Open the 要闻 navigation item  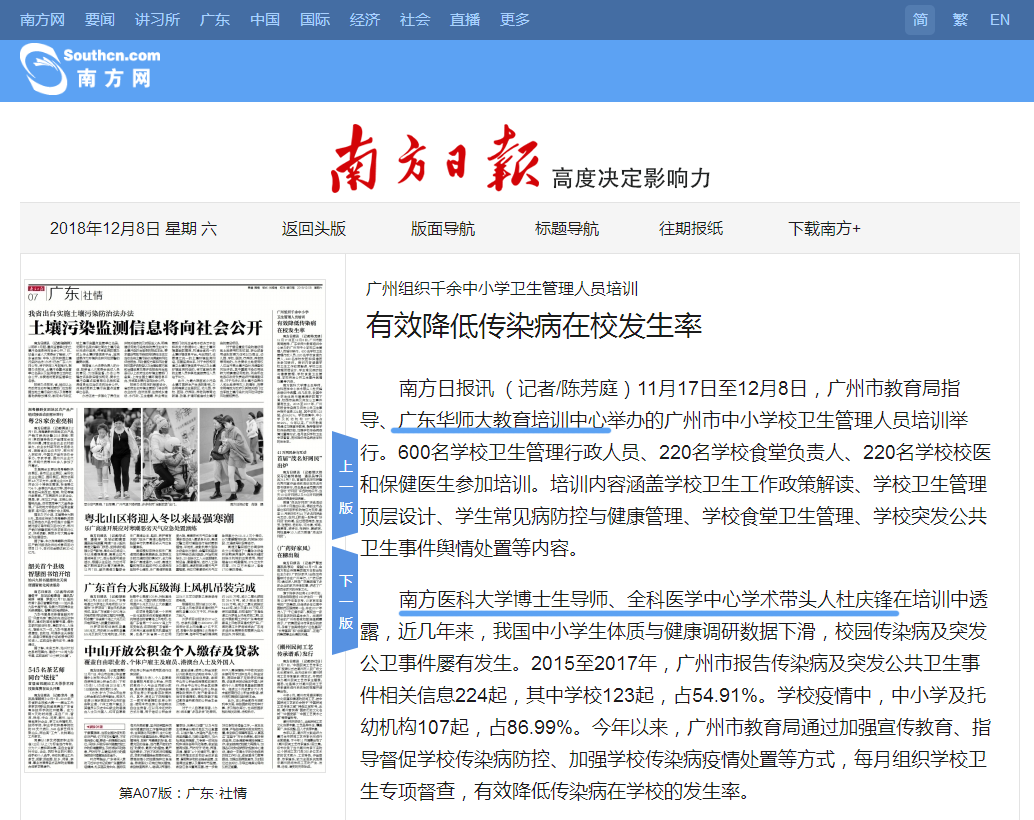(x=100, y=20)
